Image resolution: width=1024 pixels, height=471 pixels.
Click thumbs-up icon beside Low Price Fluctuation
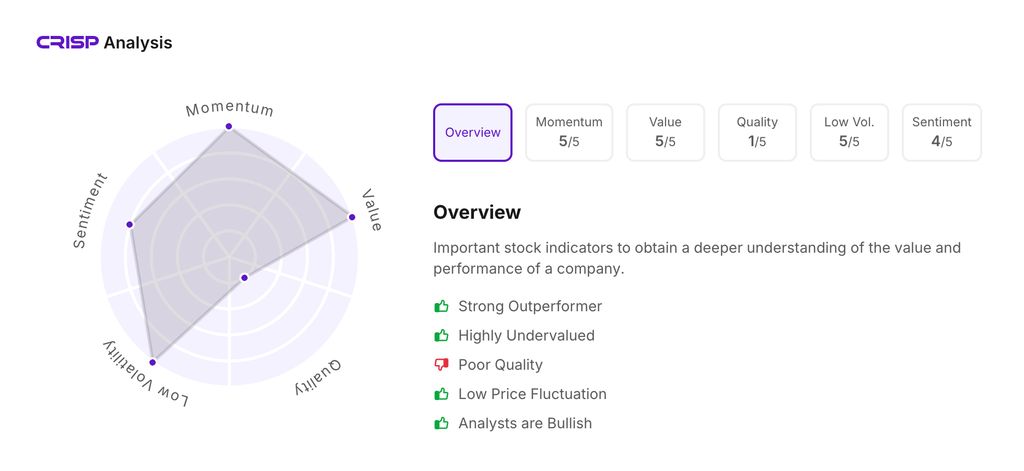point(441,394)
